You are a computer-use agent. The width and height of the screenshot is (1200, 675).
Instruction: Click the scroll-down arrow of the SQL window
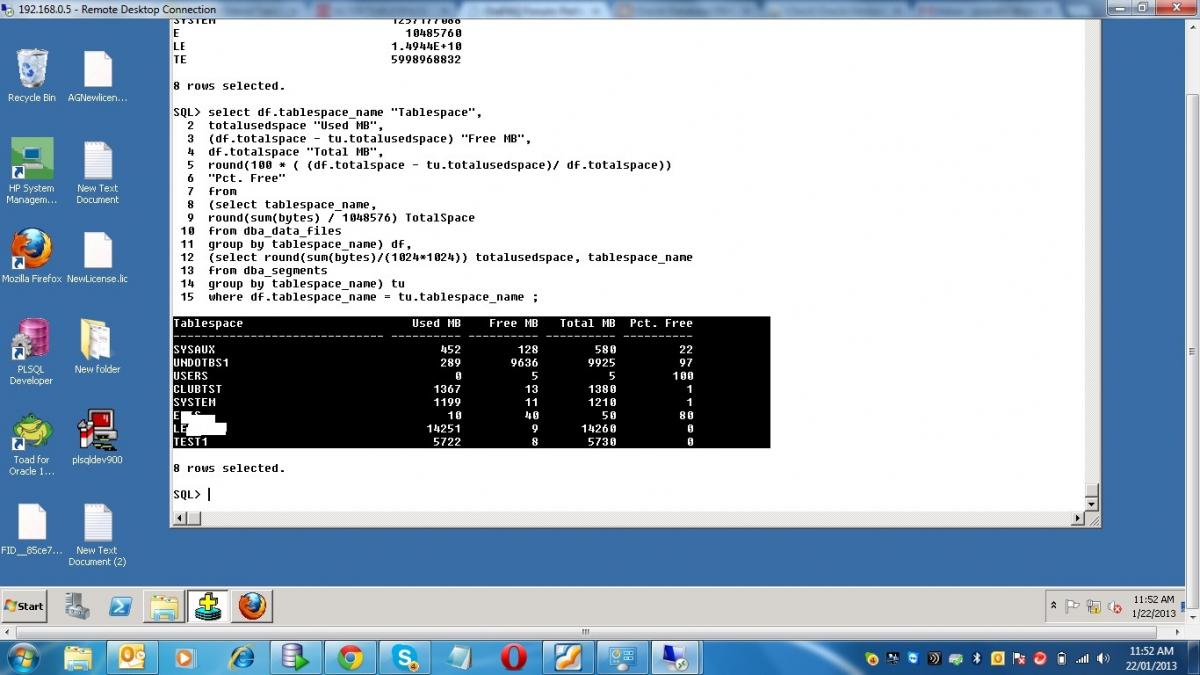(x=1092, y=502)
